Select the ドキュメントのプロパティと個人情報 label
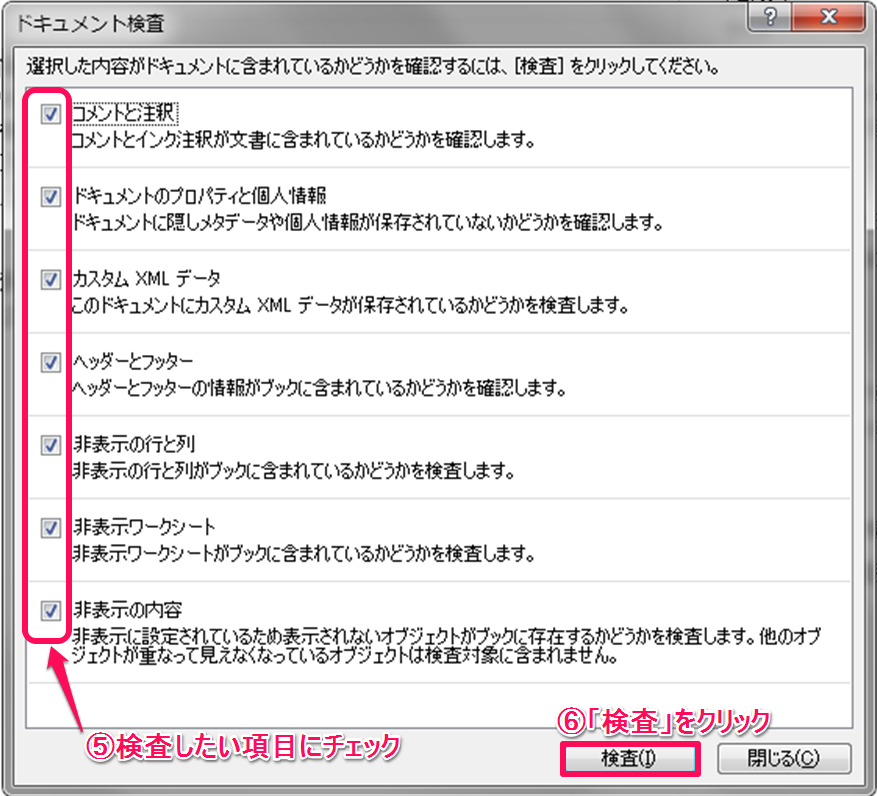Viewport: 877px width, 796px height. coord(199,196)
